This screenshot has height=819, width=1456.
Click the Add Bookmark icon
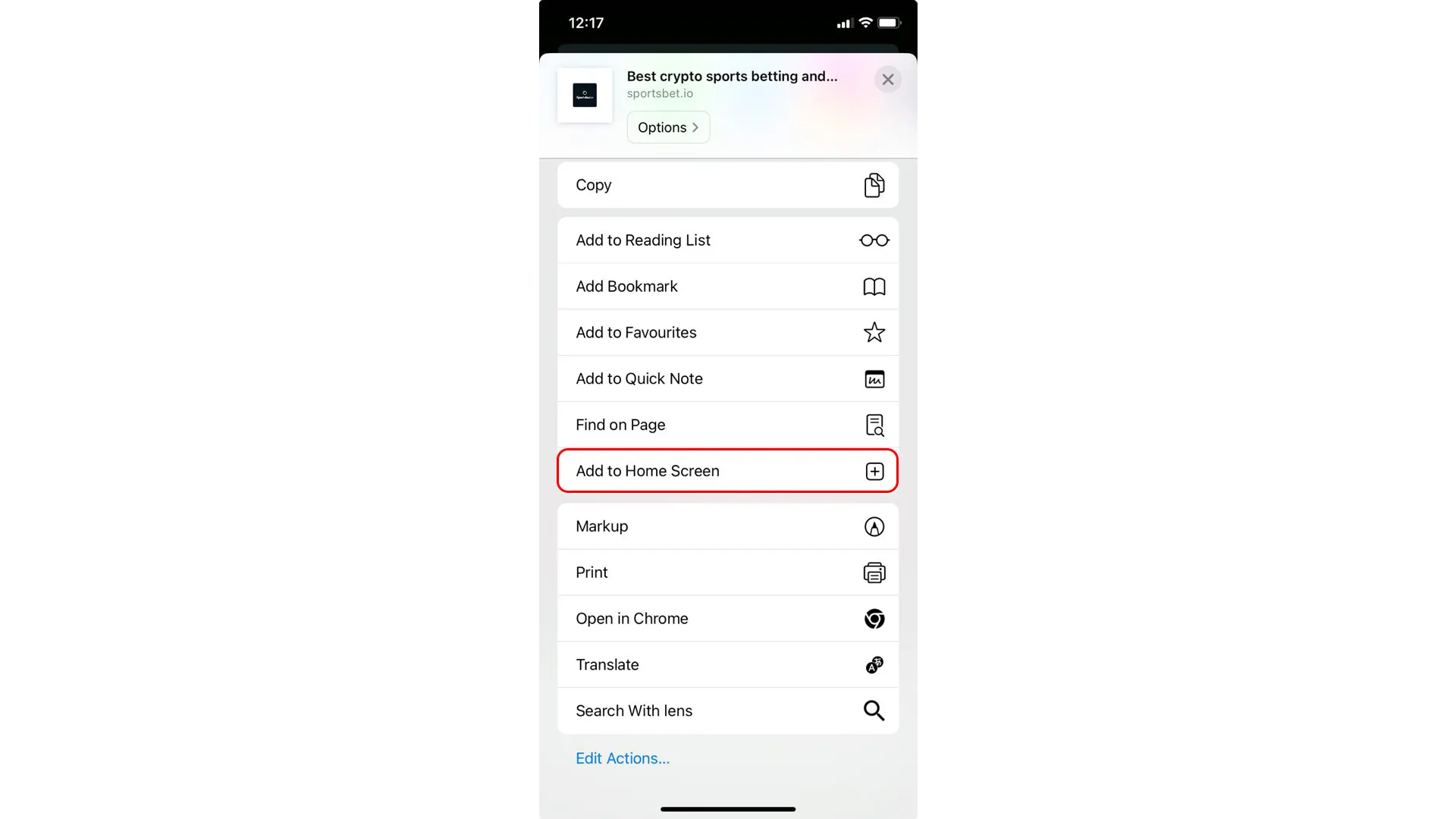874,287
